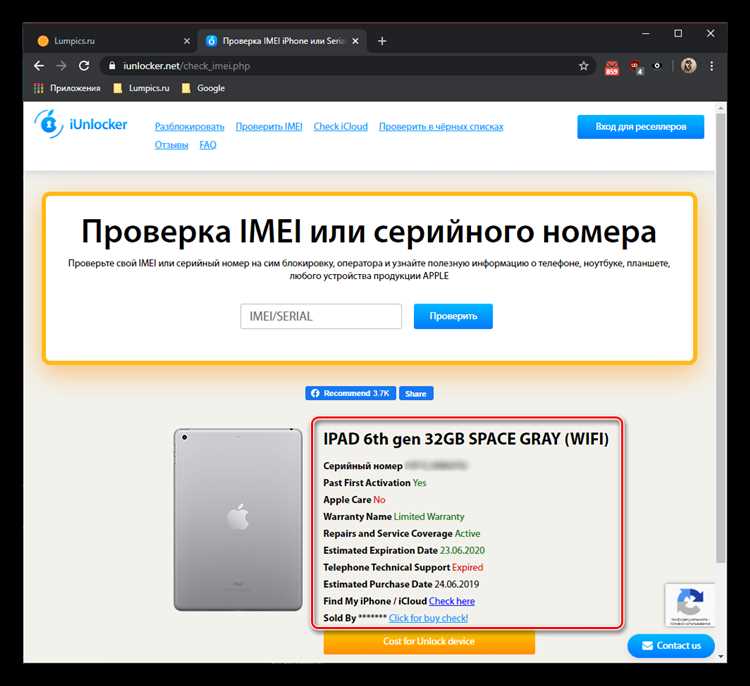This screenshot has width=750, height=686.
Task: Click the blurred serial number value
Action: [436, 465]
